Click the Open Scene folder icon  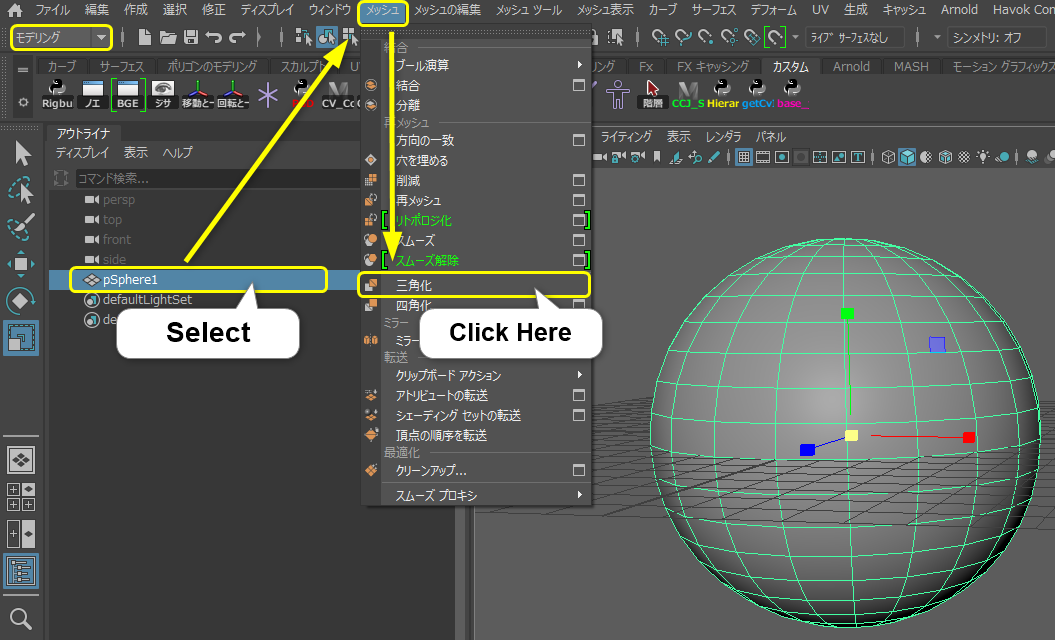tap(168, 37)
